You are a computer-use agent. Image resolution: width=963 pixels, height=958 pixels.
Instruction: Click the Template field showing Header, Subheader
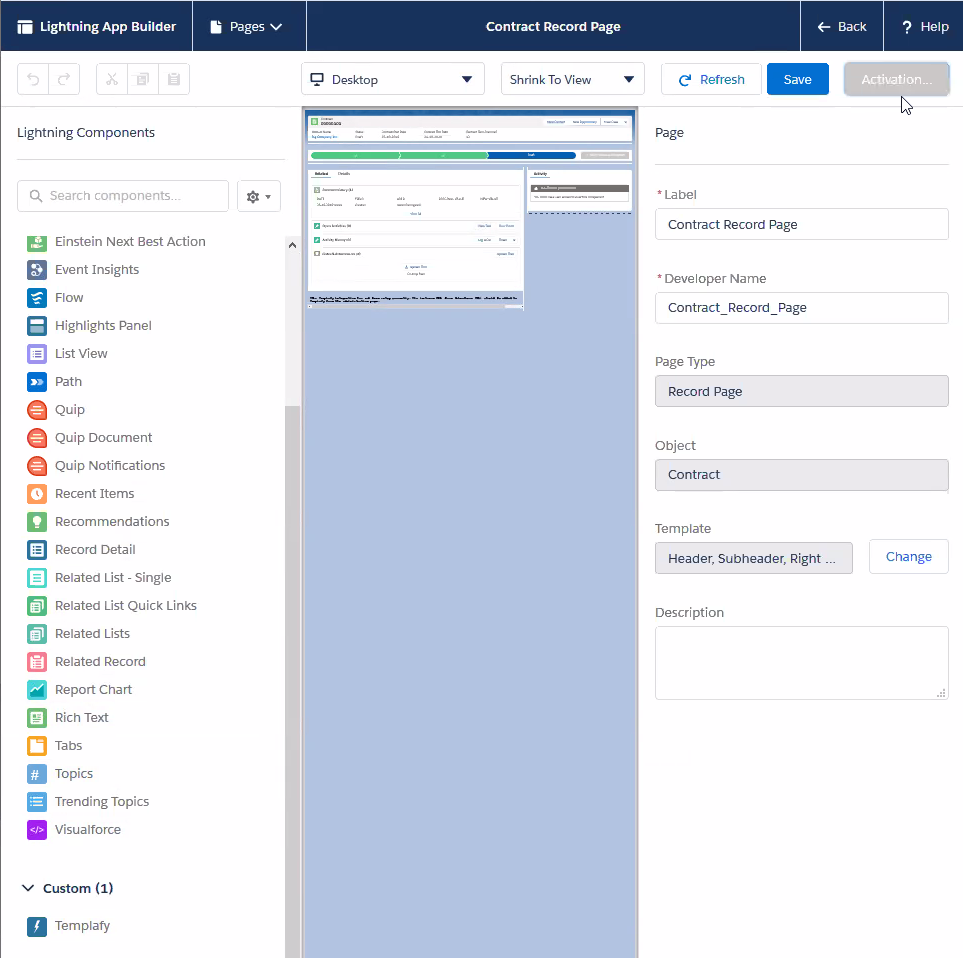coord(754,558)
